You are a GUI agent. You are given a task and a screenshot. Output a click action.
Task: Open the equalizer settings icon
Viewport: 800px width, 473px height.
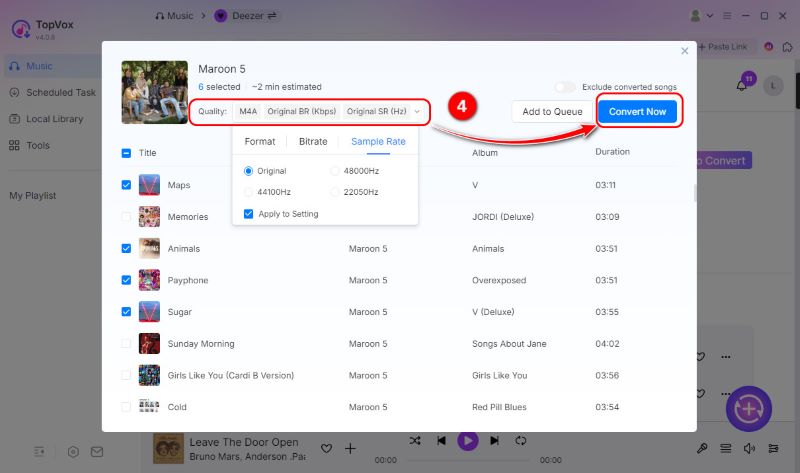point(773,449)
